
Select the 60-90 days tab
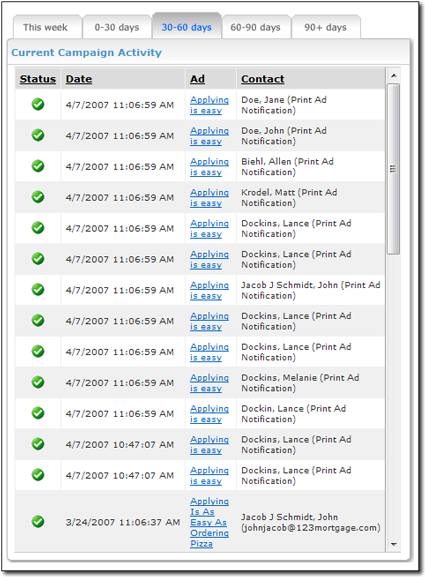pos(255,27)
